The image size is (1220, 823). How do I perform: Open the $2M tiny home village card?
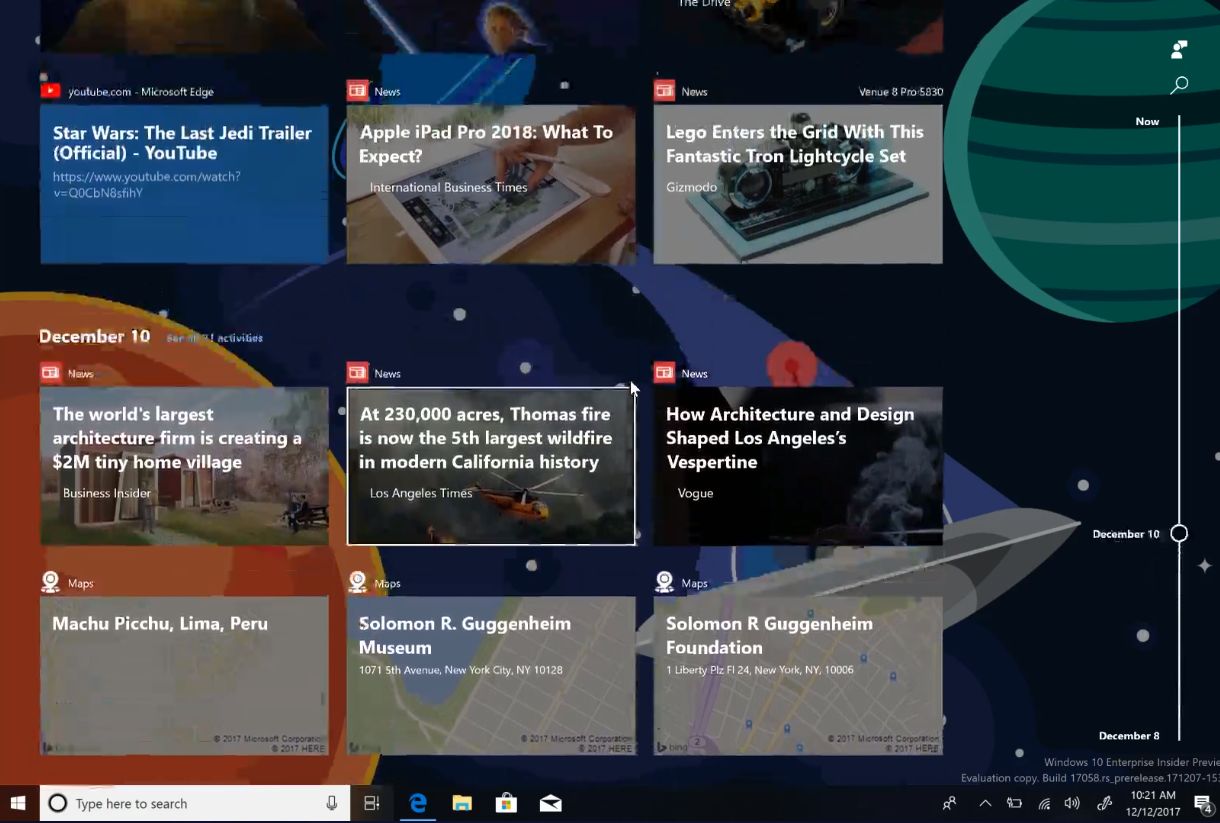[x=184, y=466]
